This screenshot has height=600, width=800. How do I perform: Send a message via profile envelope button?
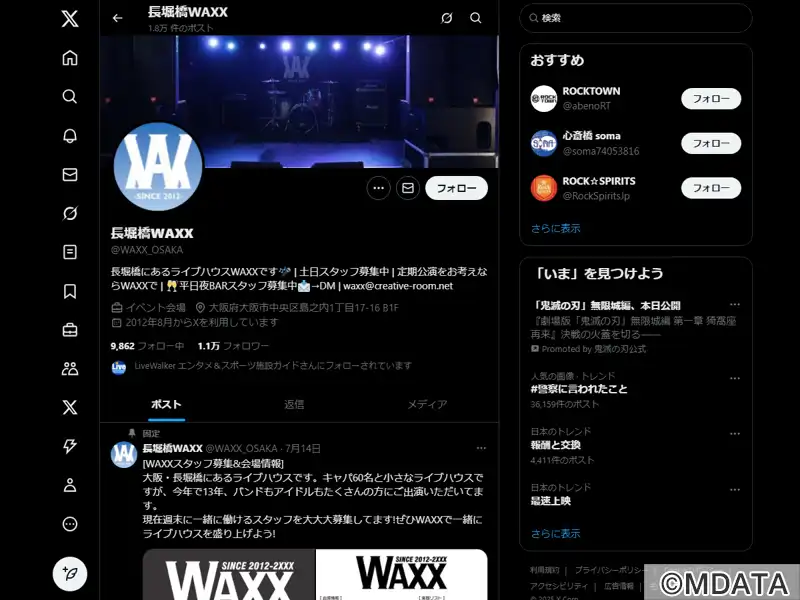[x=408, y=188]
